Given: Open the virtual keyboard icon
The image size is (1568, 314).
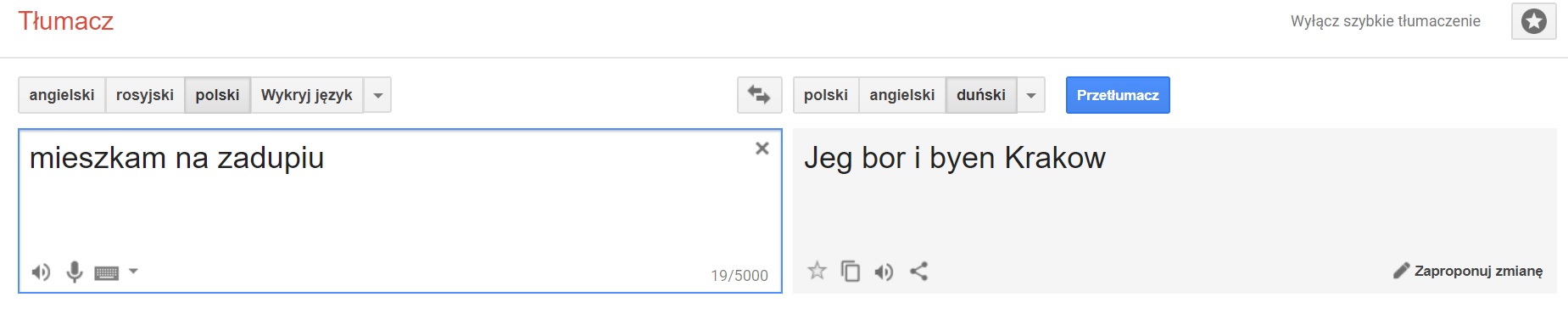Looking at the screenshot, I should pyautogui.click(x=107, y=272).
